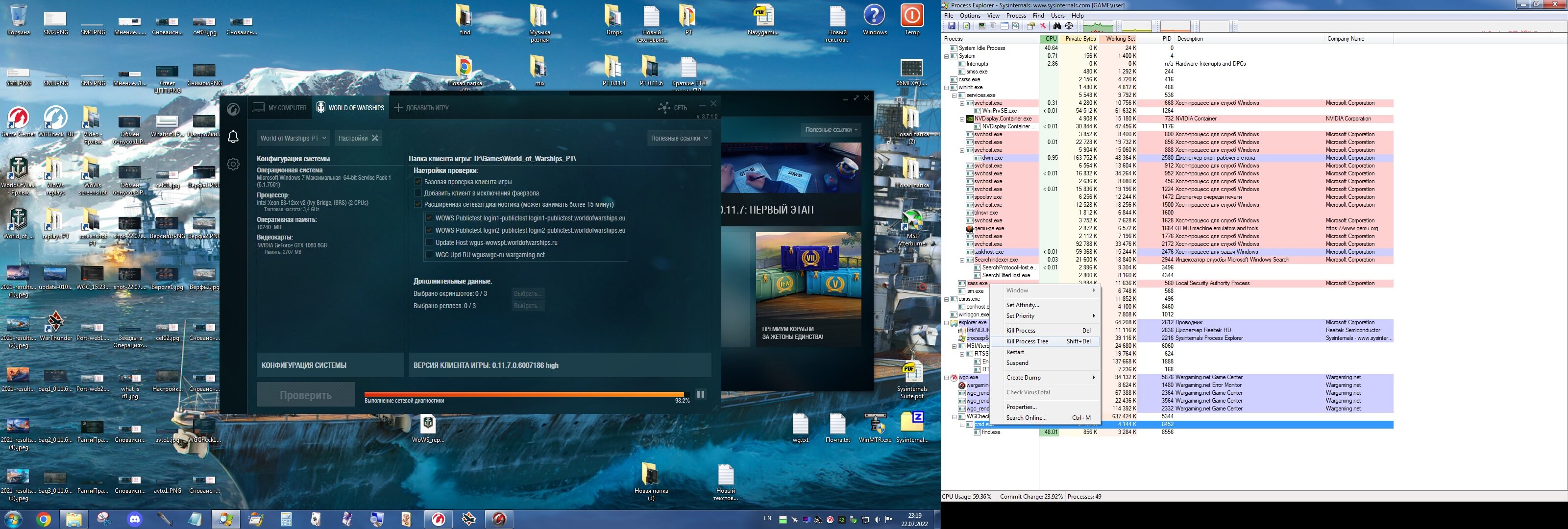The height and width of the screenshot is (529, 1568).
Task: Click Выбрать... next to Выбрано скриншотов
Action: 528,293
